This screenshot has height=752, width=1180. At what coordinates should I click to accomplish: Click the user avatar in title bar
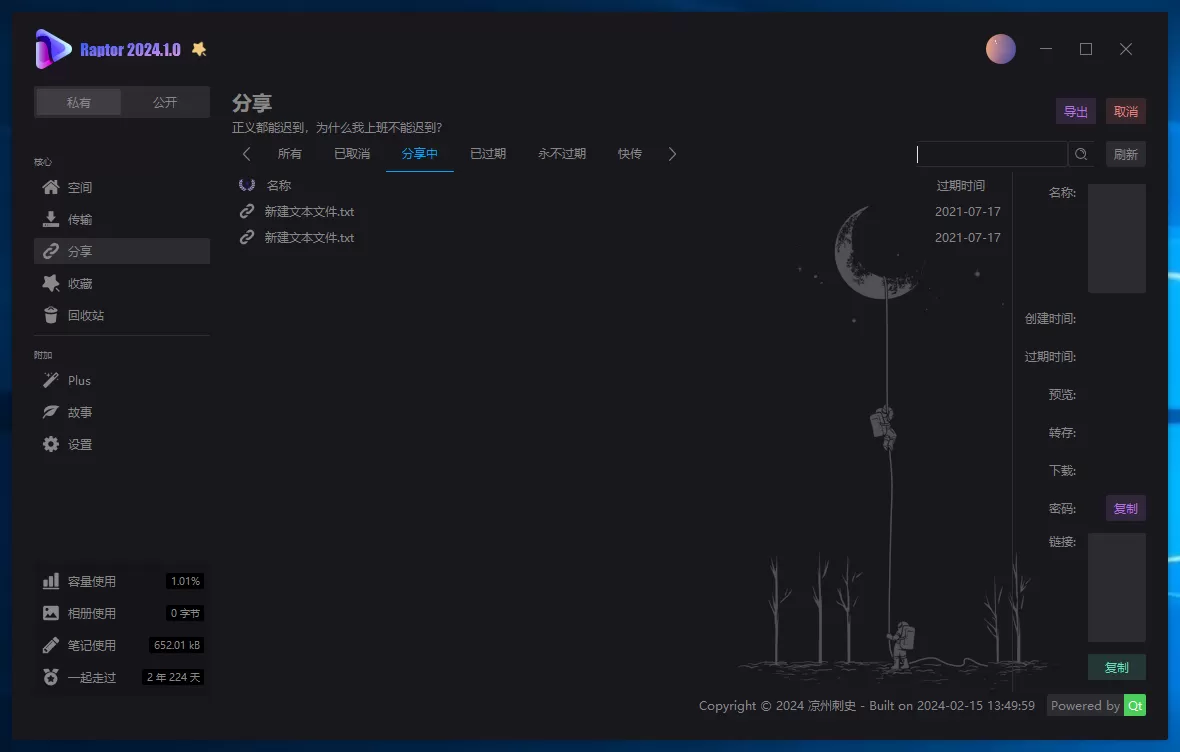[1001, 48]
